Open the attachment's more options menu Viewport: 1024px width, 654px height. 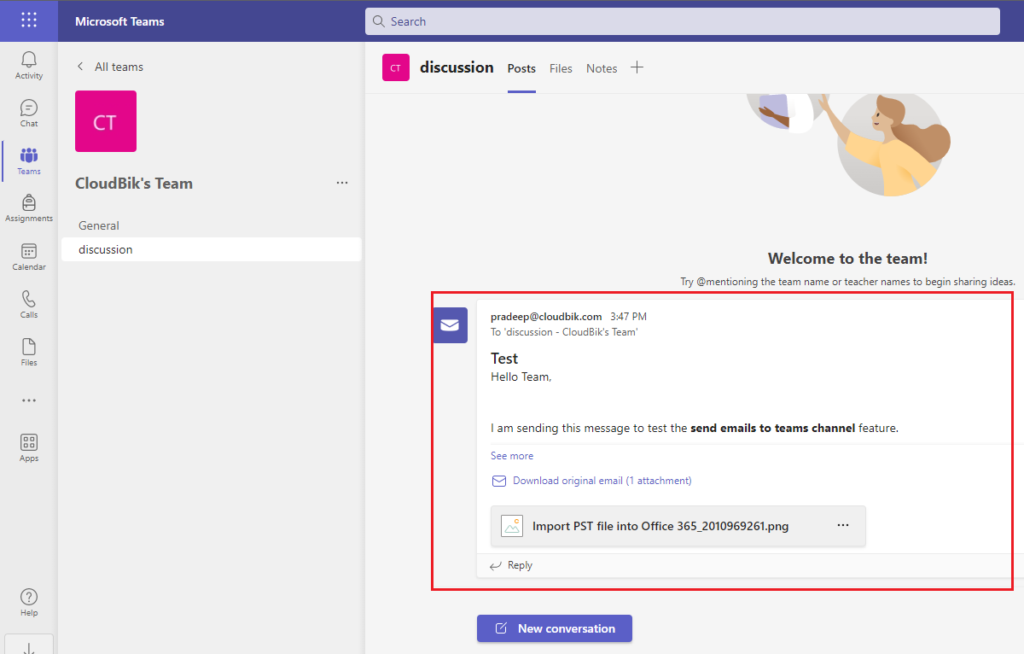coord(843,525)
